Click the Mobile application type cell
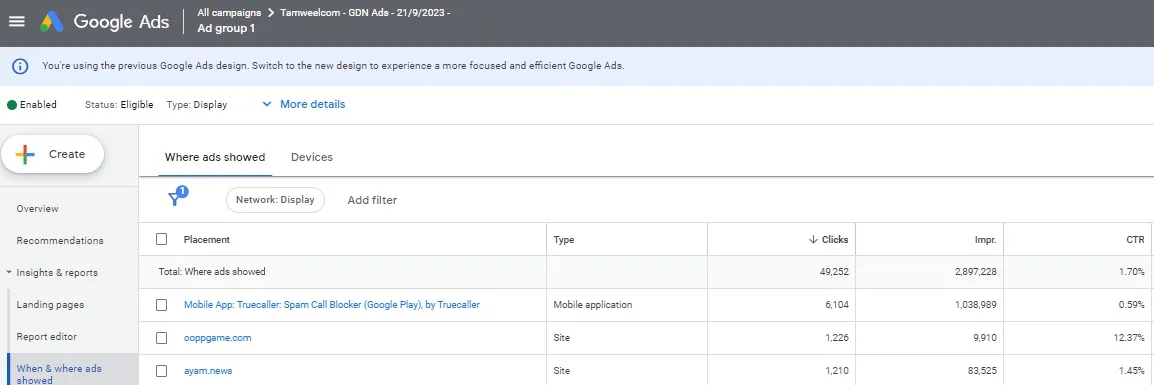 593,304
